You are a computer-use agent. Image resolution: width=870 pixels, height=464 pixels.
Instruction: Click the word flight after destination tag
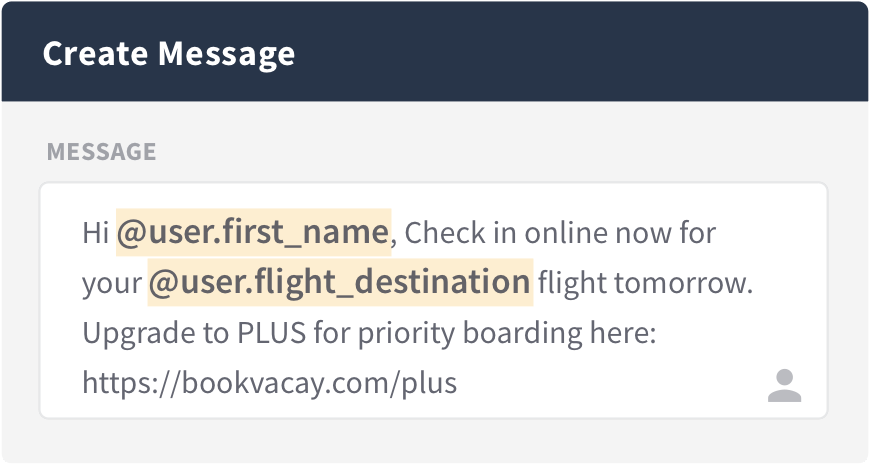click(x=573, y=283)
